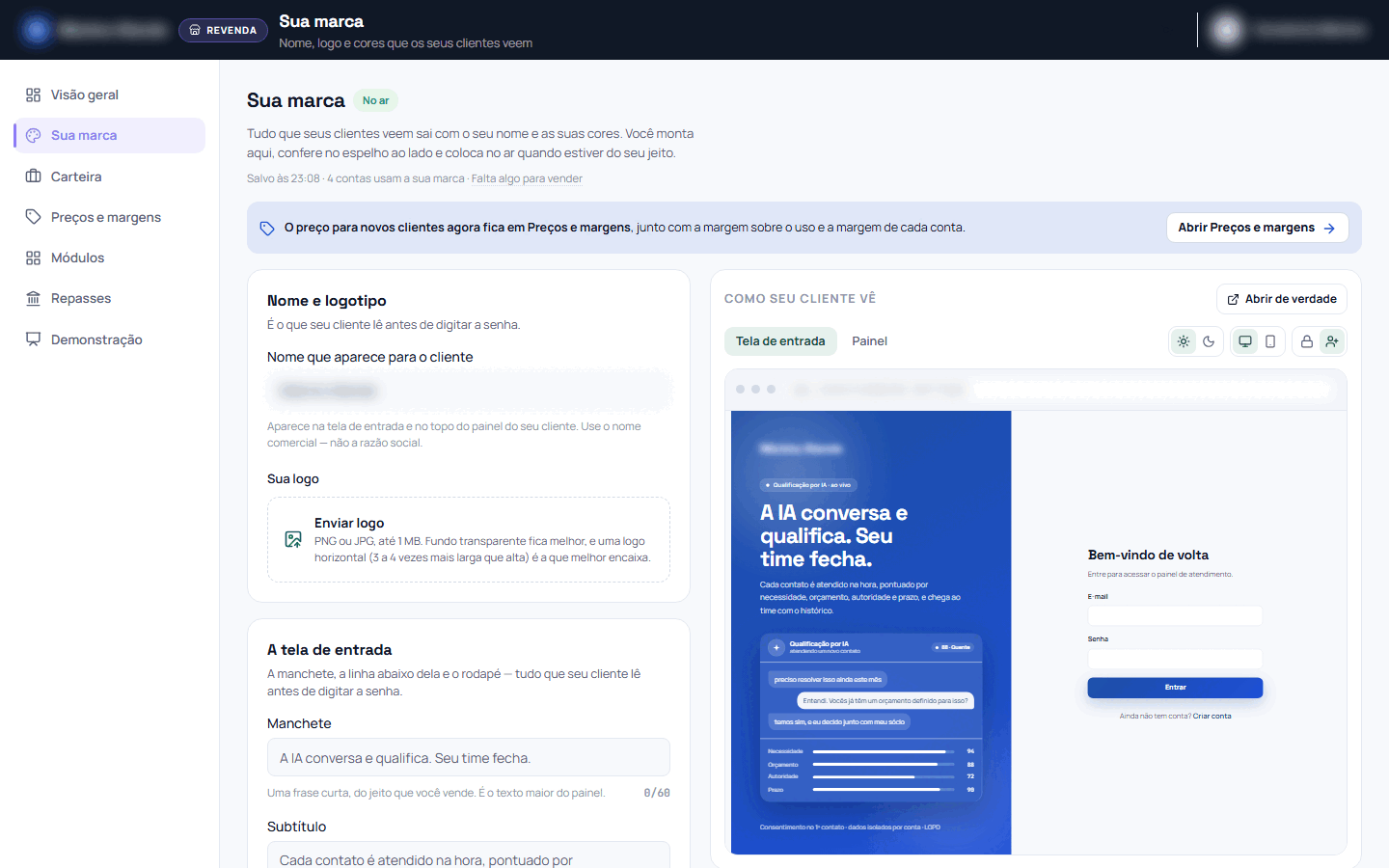Click the Falta algo para vender link
Screen dimensions: 1389x868
pos(527,178)
